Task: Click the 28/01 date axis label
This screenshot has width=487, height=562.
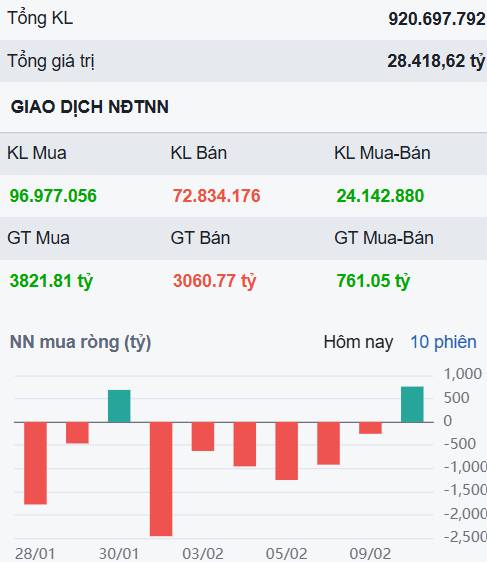Action: 35,554
